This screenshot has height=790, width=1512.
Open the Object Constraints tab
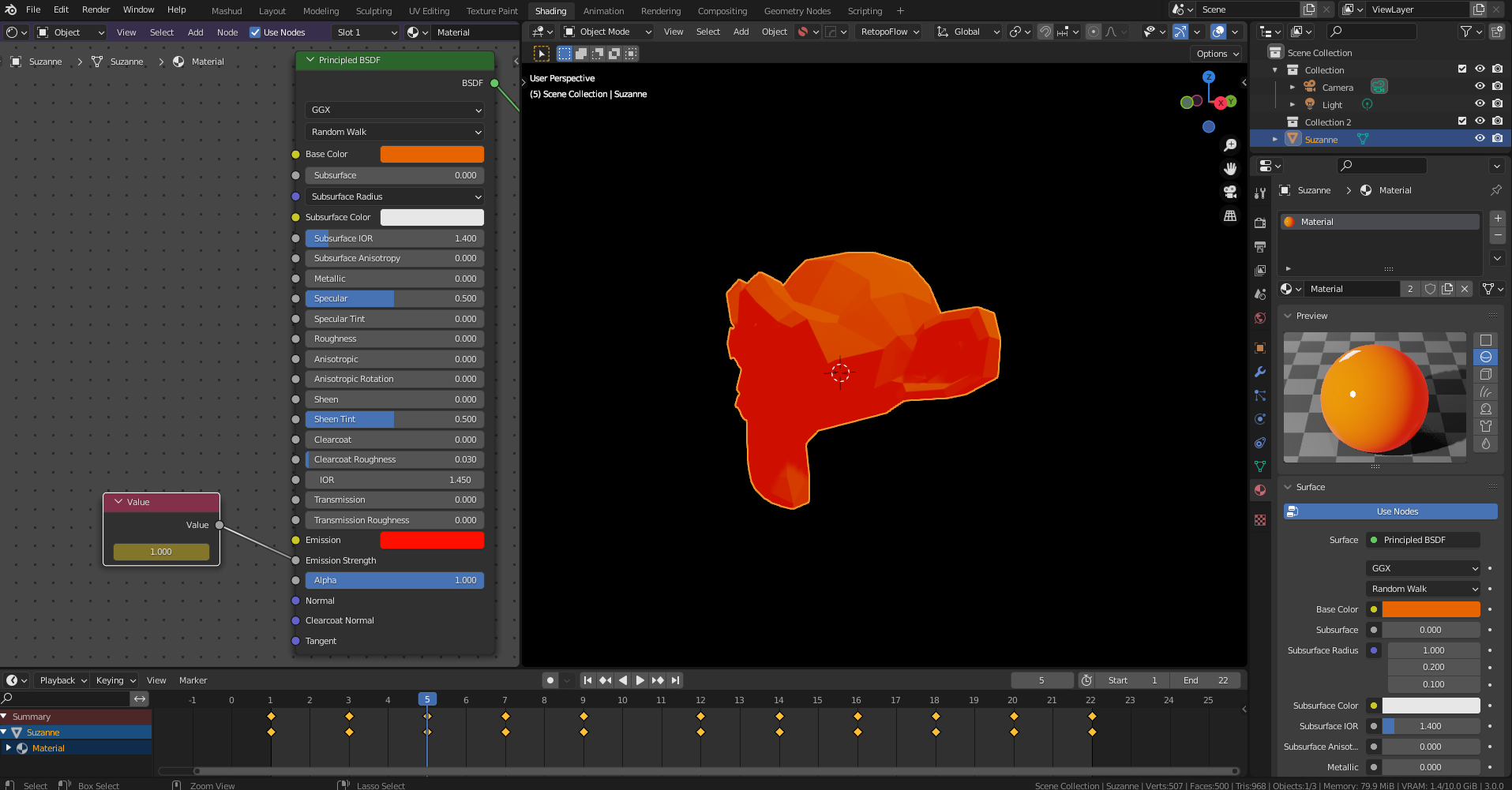coord(1260,443)
